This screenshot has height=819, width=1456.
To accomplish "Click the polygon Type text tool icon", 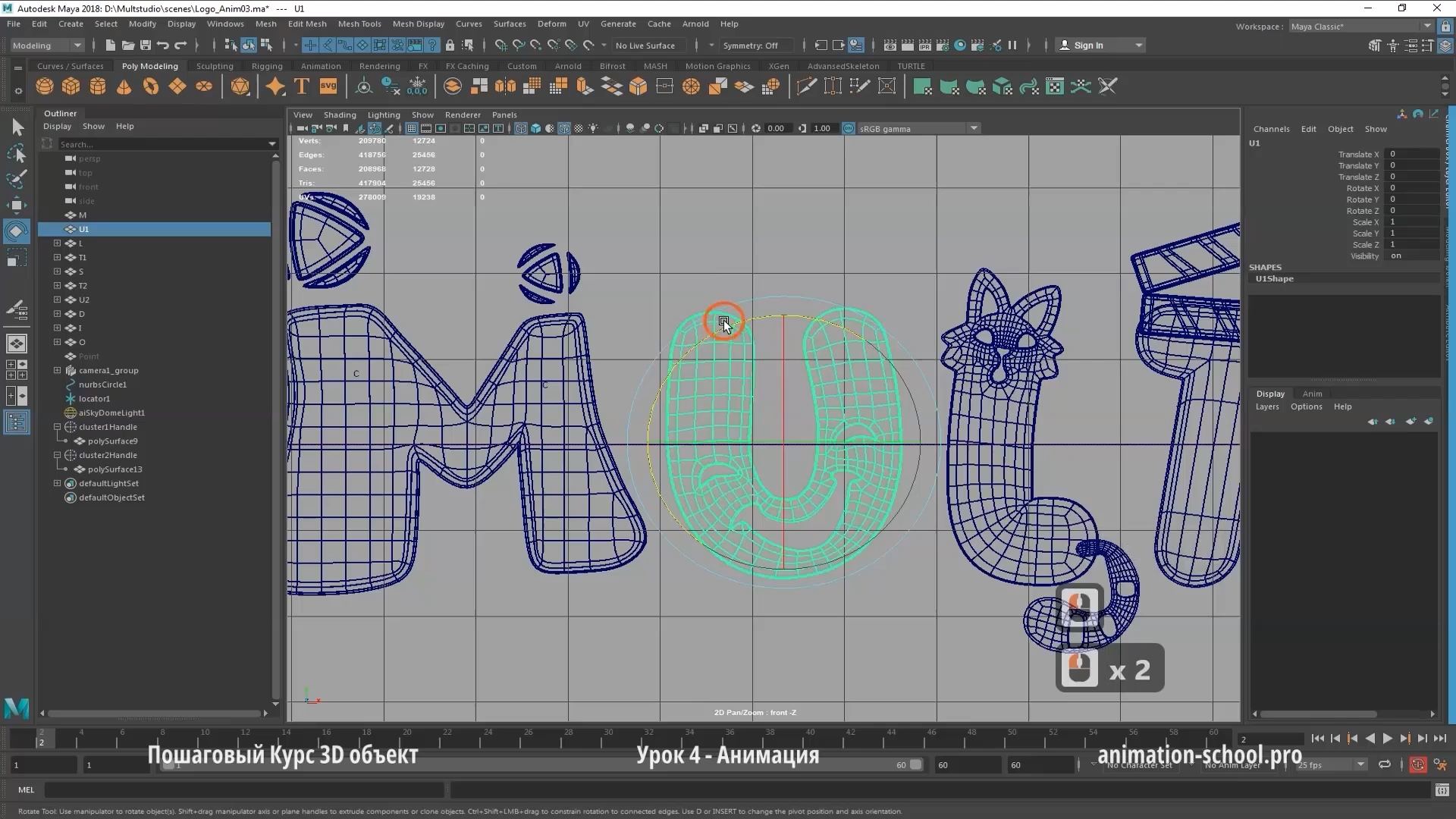I will point(302,86).
